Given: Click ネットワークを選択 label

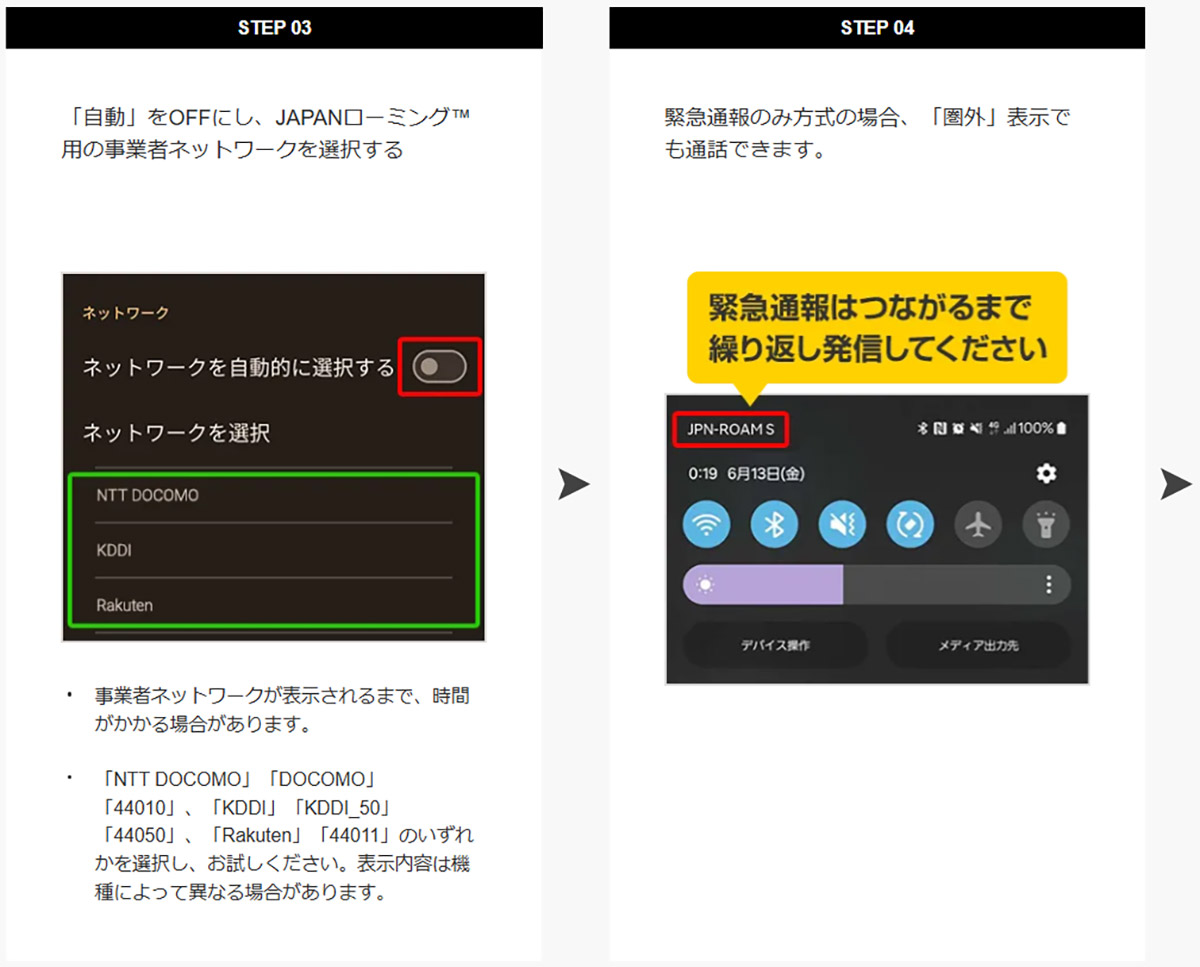Looking at the screenshot, I should tap(176, 433).
